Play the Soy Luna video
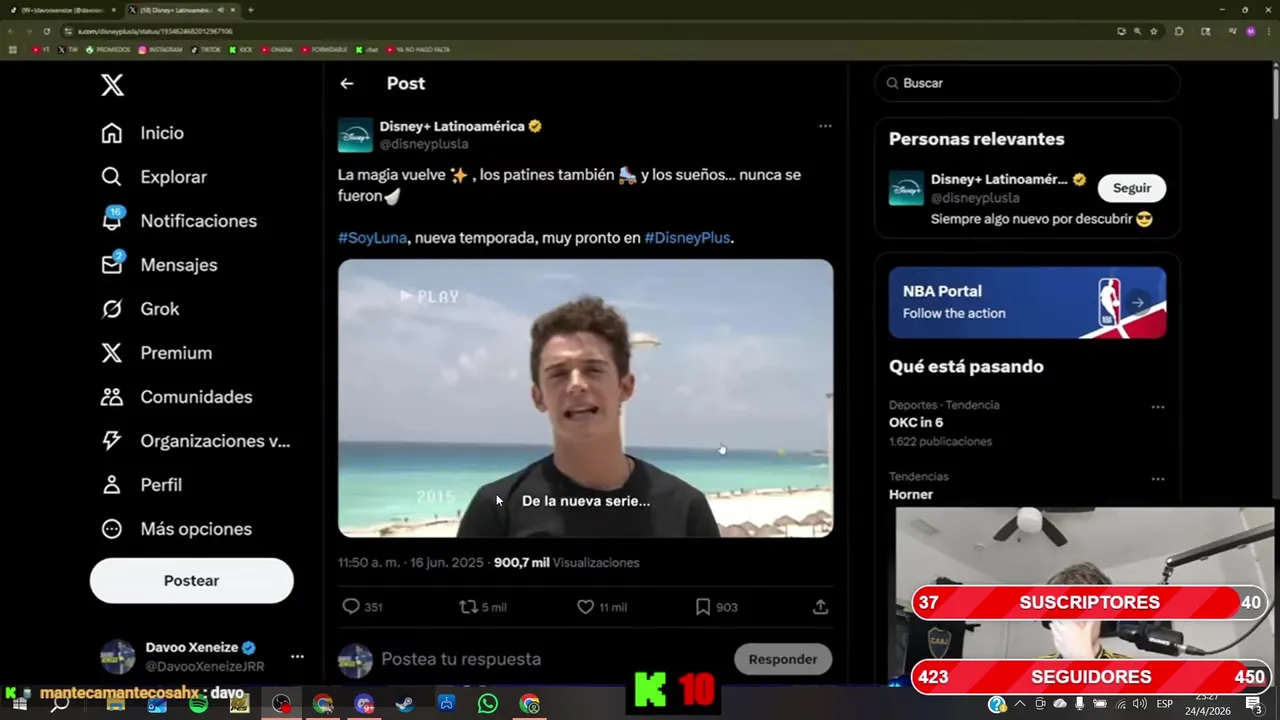The height and width of the screenshot is (720, 1280). pyautogui.click(x=585, y=398)
